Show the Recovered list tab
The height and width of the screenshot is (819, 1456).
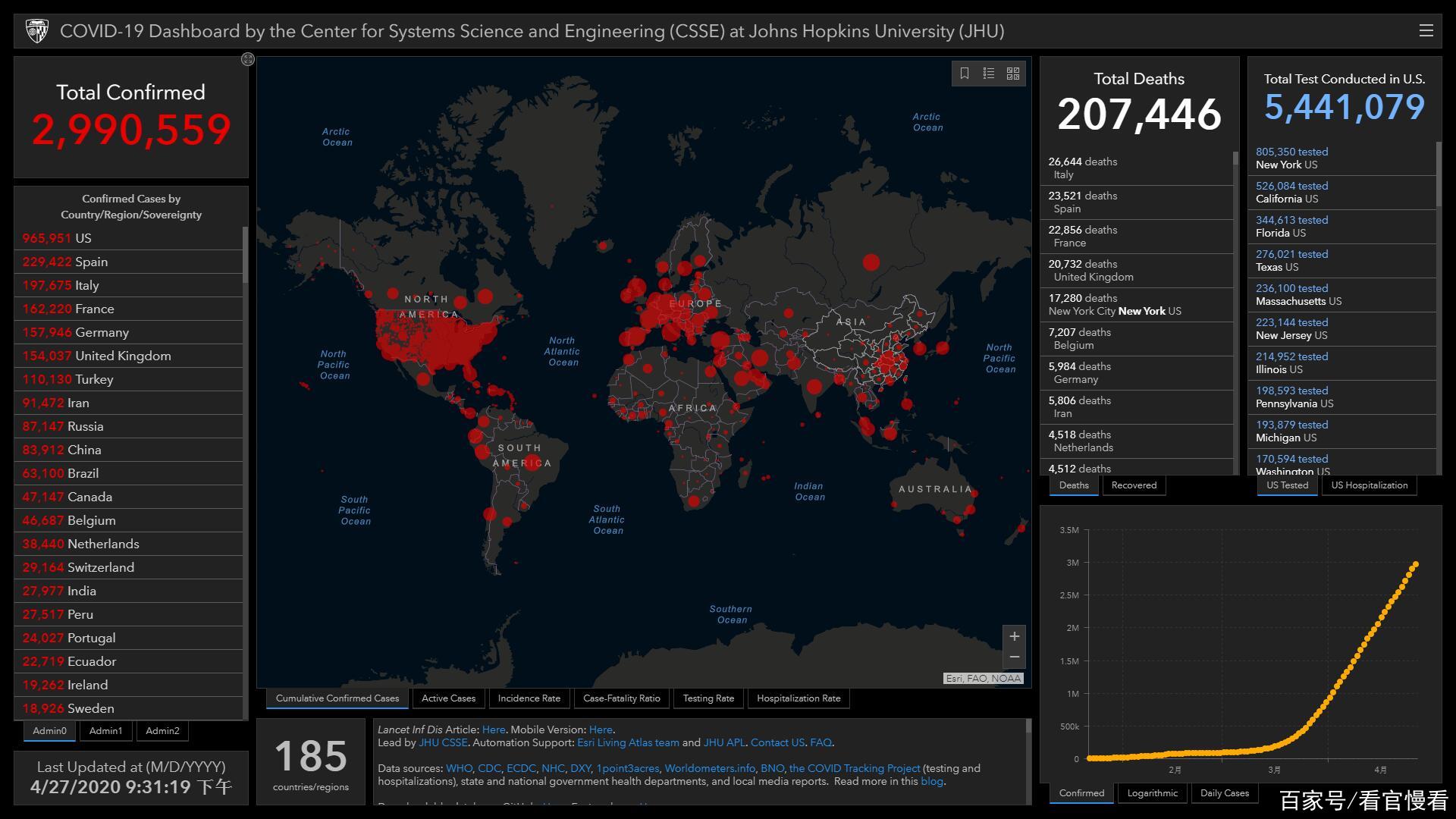coord(1134,485)
